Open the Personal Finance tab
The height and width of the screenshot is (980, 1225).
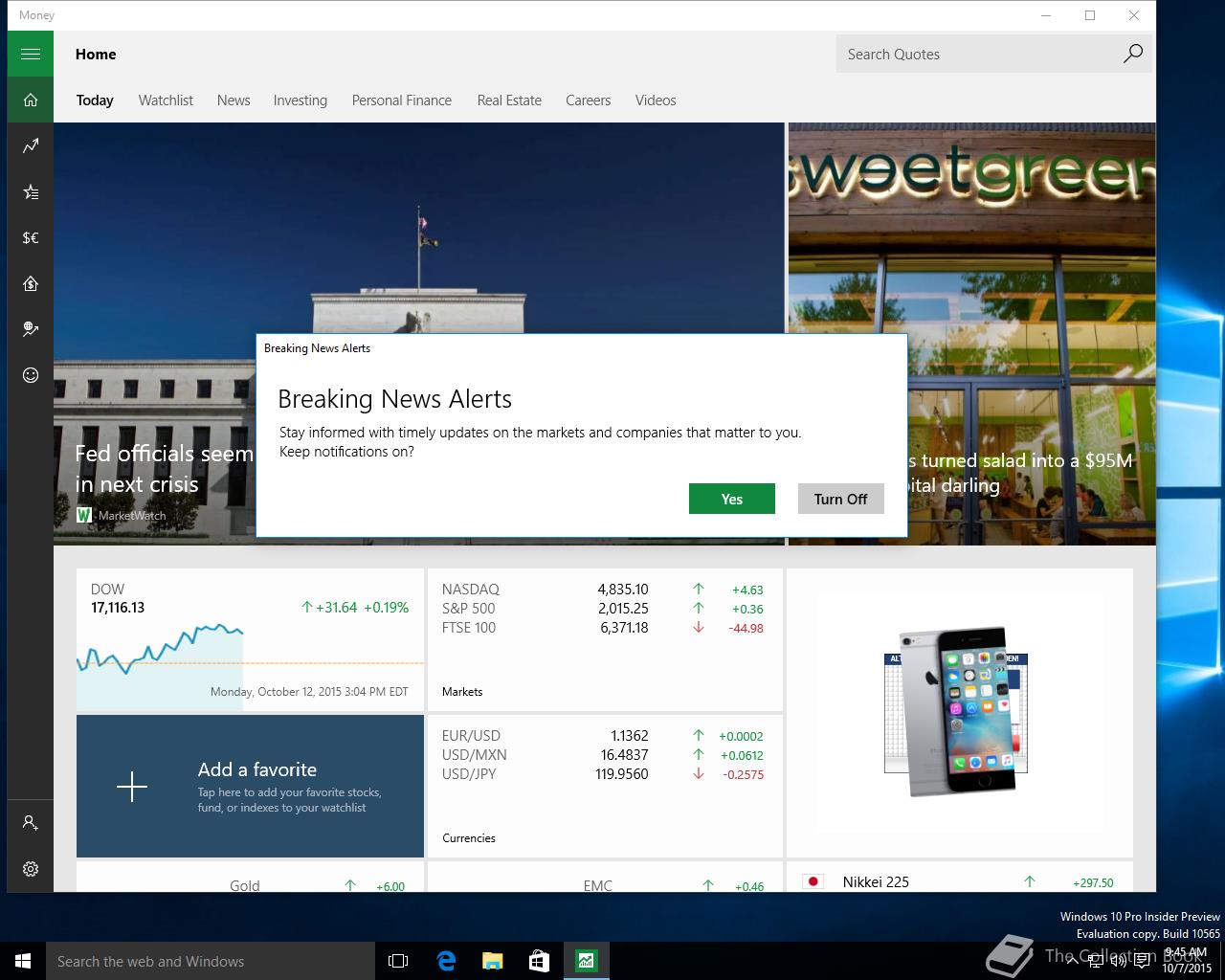(x=402, y=100)
